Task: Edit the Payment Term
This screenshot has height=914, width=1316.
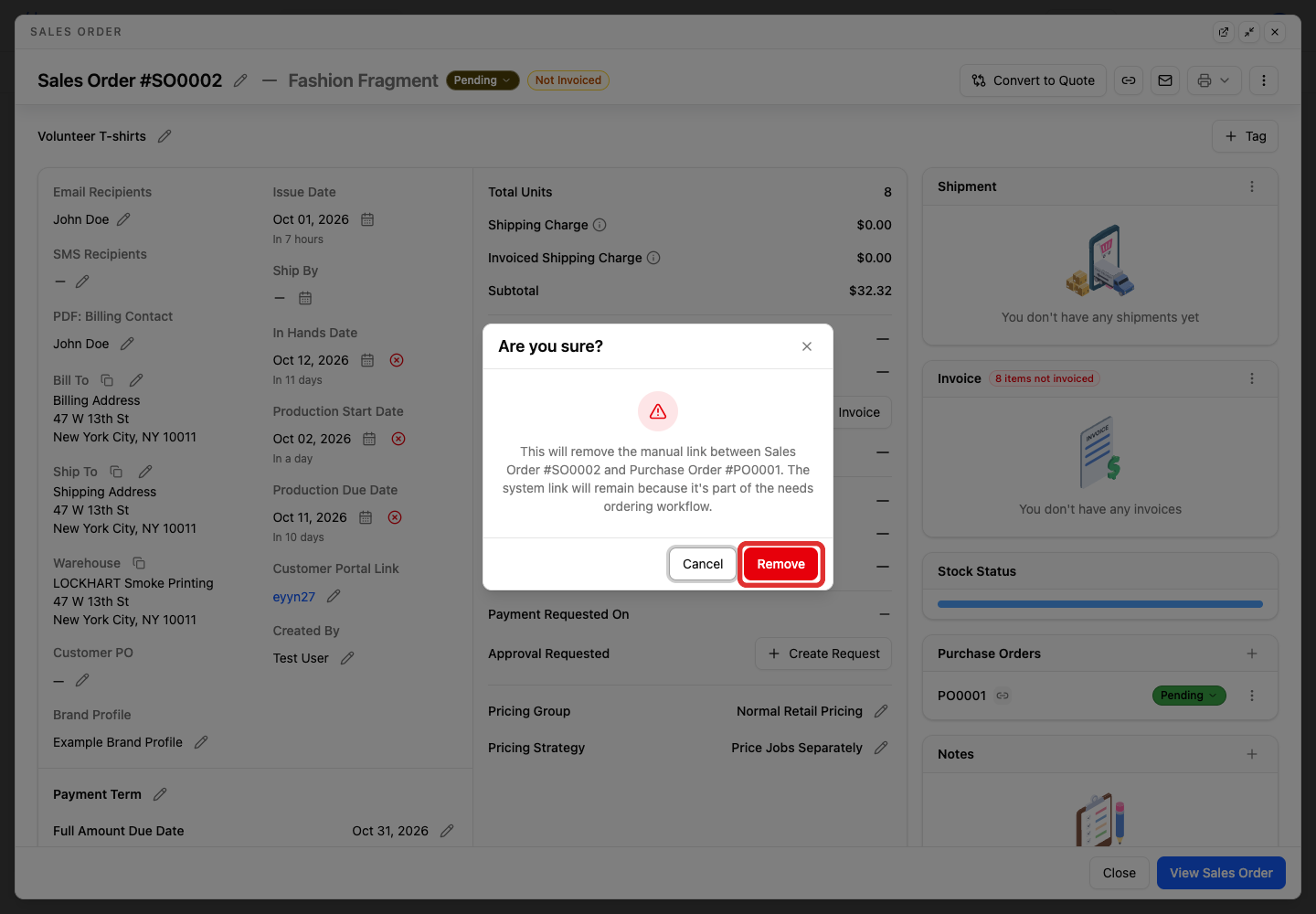Action: (x=160, y=794)
